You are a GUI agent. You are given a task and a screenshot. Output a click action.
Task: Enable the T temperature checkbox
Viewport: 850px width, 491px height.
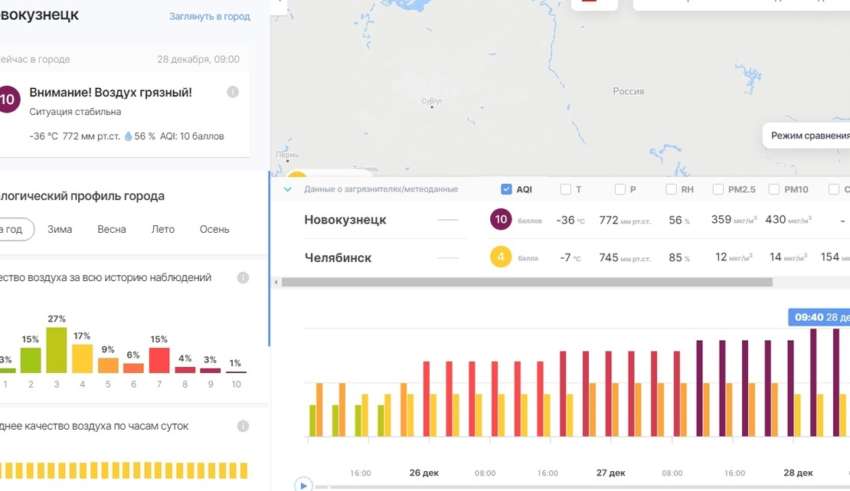click(x=565, y=189)
